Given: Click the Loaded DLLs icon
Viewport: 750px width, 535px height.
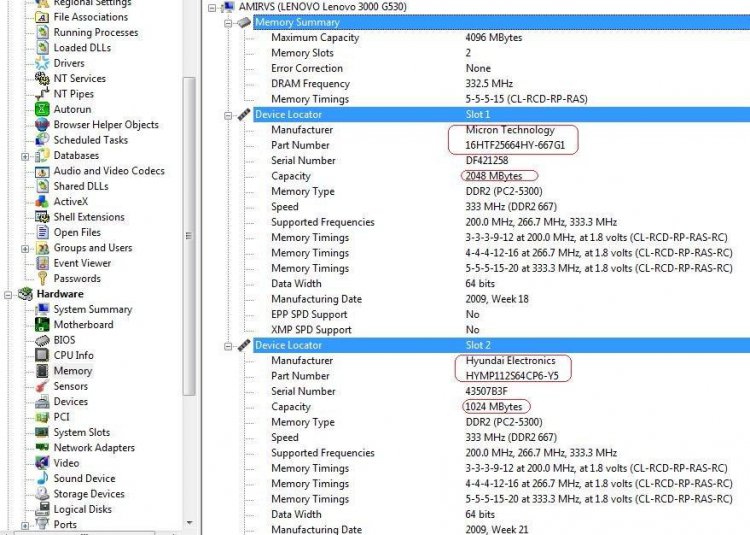Looking at the screenshot, I should pyautogui.click(x=42, y=48).
